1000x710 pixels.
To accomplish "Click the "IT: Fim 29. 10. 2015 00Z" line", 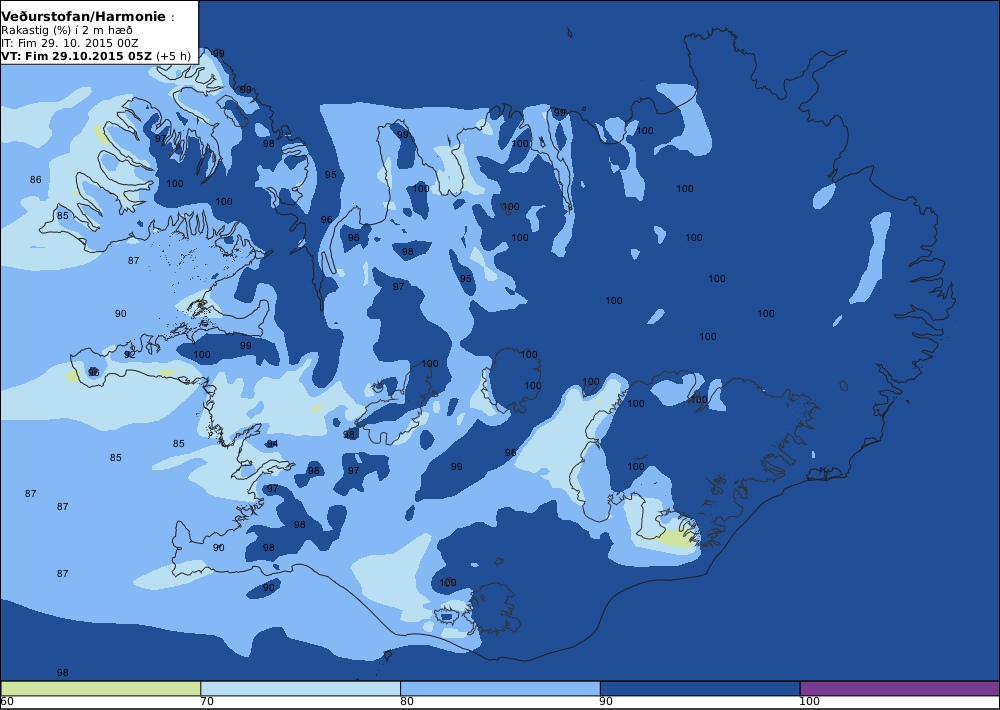I will coord(69,43).
